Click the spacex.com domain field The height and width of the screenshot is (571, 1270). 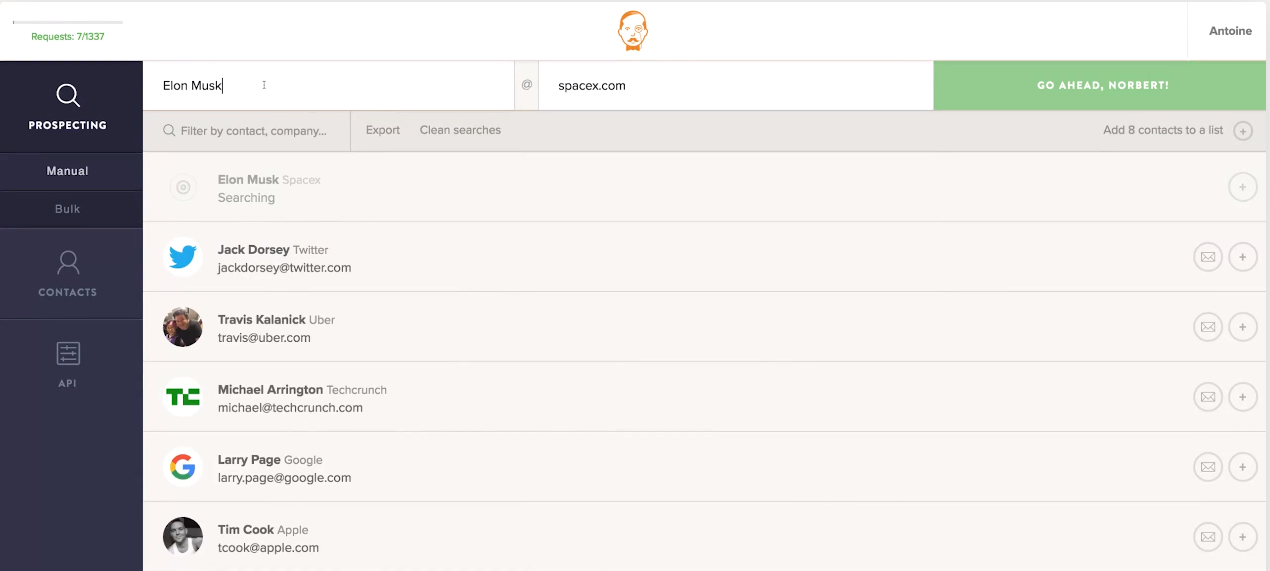point(736,86)
